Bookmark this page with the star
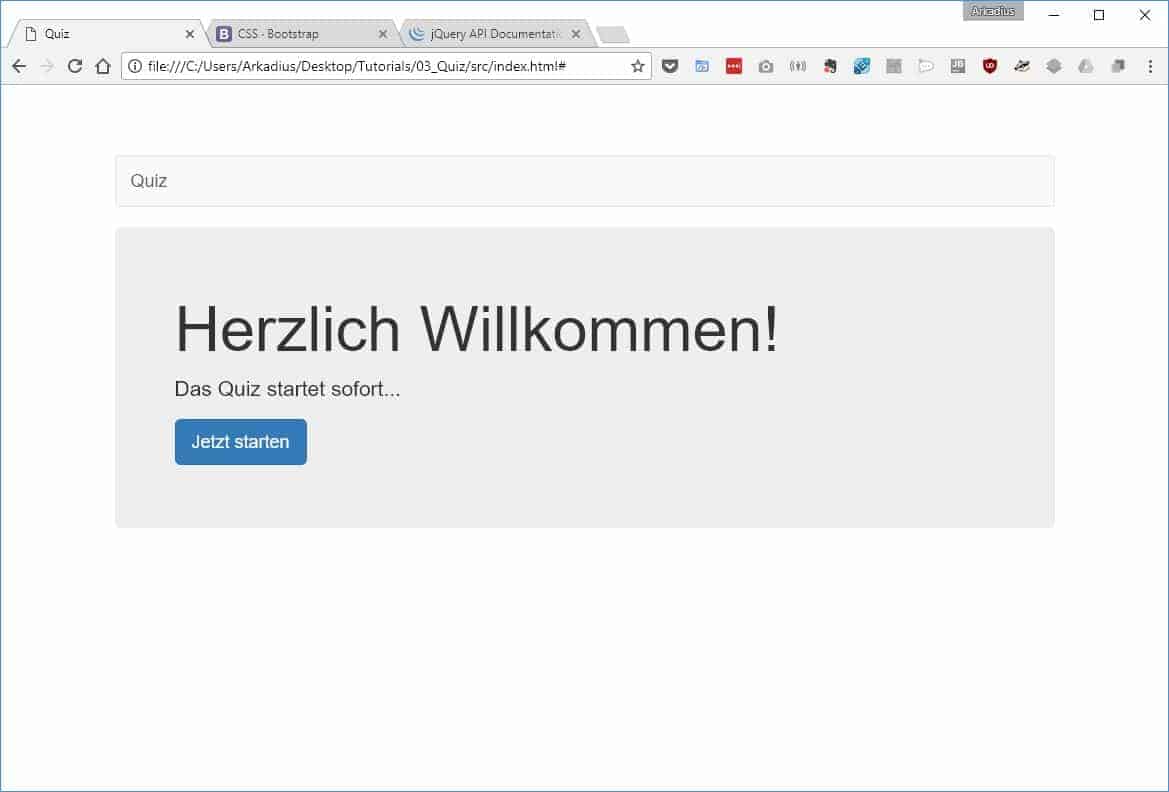The width and height of the screenshot is (1169, 792). pos(637,66)
